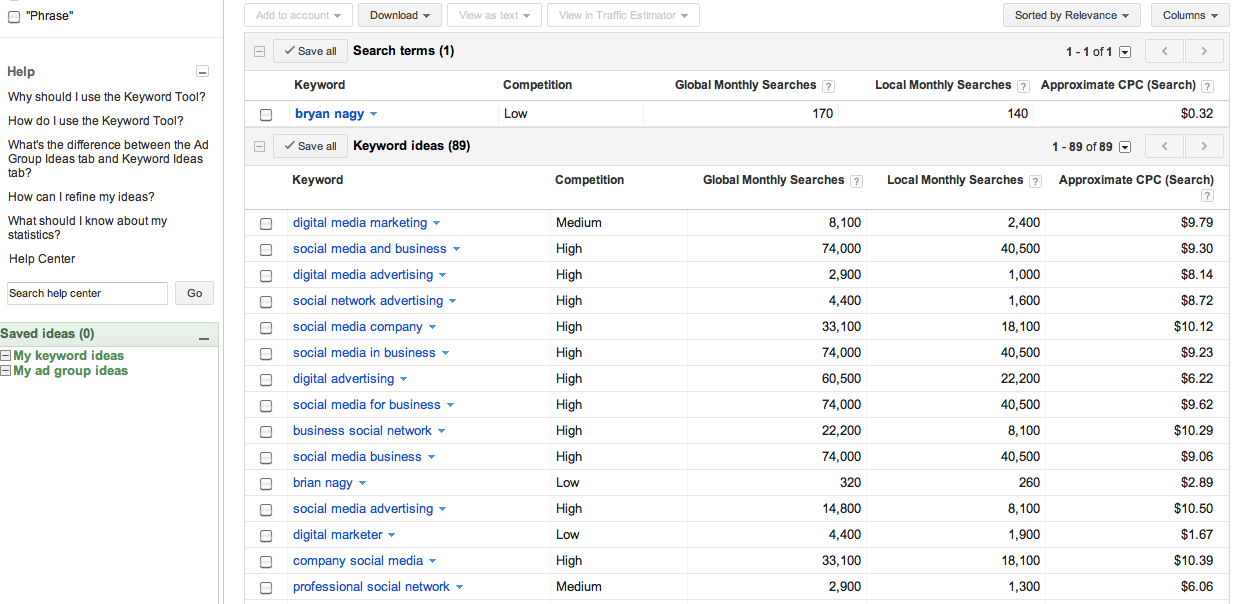1245x604 pixels.
Task: Open the Columns dropdown
Action: click(1190, 15)
